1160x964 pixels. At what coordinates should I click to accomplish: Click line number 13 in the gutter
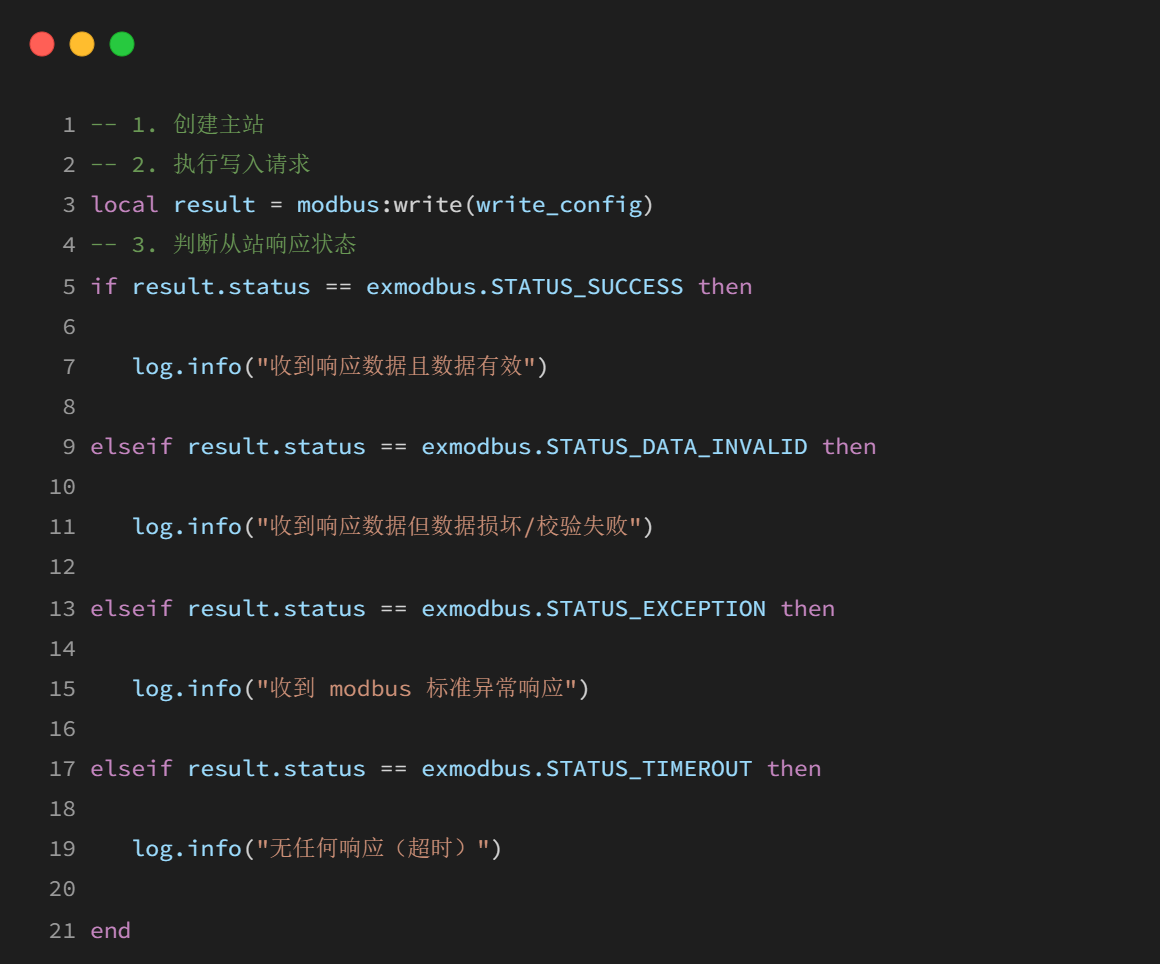(62, 609)
